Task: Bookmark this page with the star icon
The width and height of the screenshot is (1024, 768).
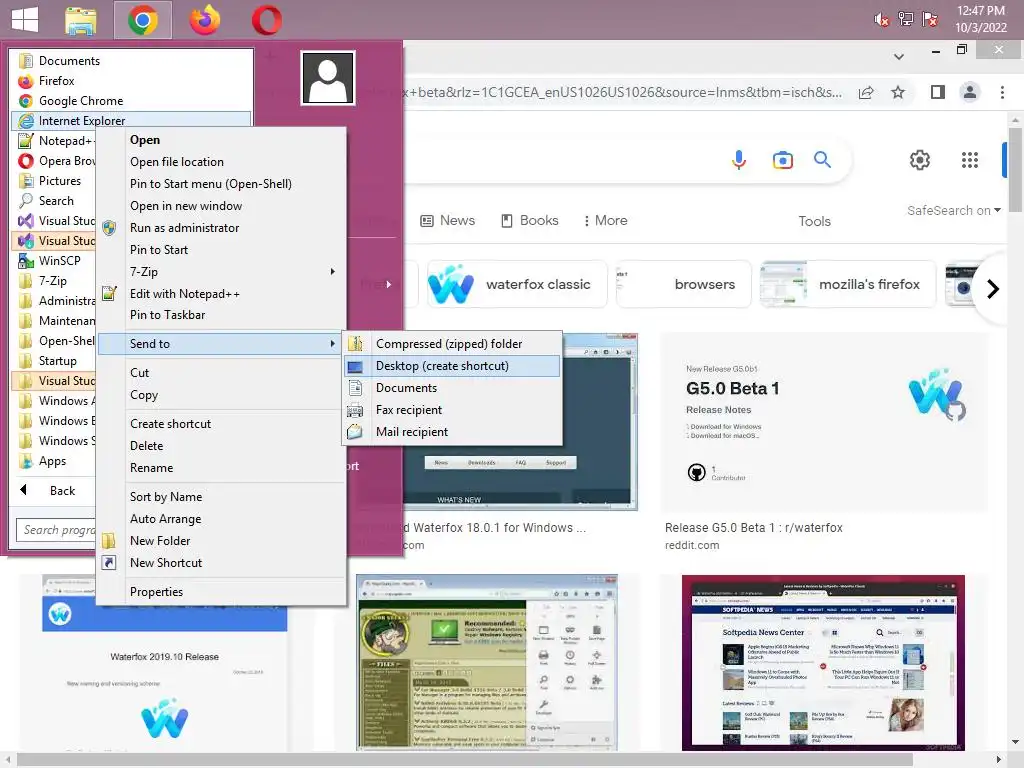Action: 898,92
